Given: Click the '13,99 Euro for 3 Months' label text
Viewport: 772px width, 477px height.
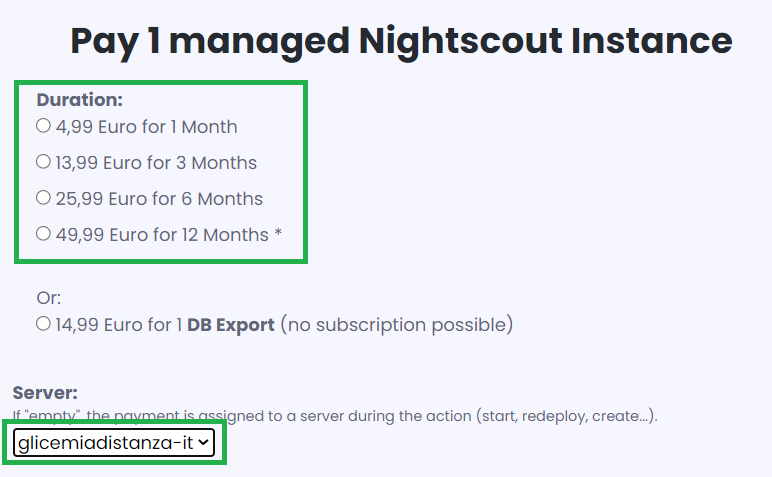Looking at the screenshot, I should click(x=156, y=163).
